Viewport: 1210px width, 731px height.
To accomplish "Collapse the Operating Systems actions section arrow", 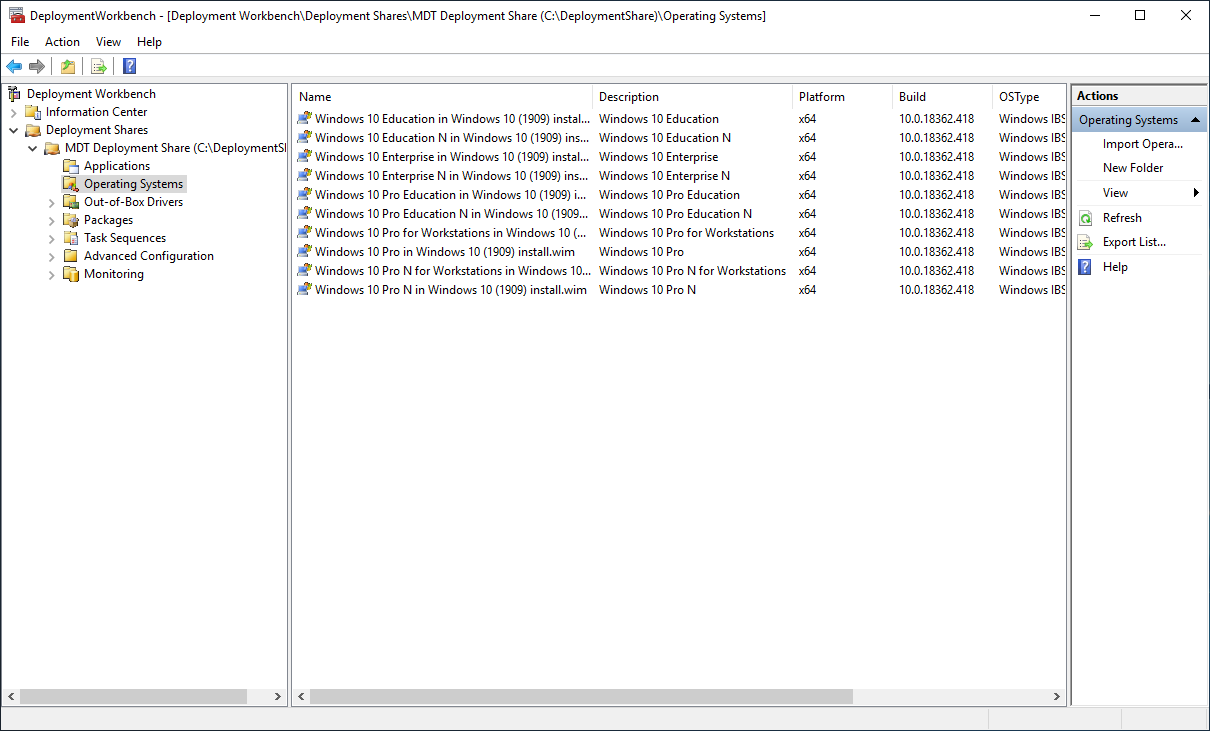I will (x=1196, y=120).
